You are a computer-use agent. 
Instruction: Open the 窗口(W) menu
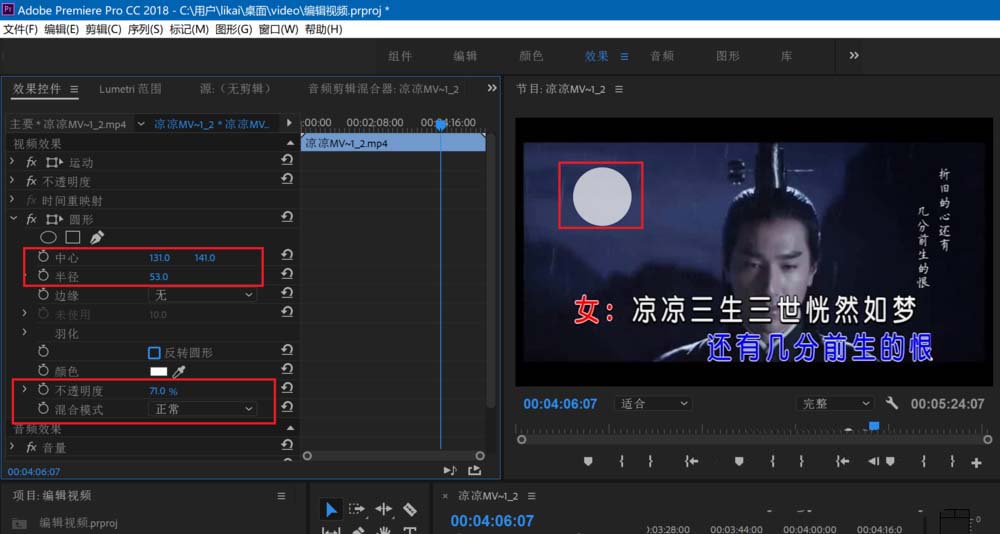(278, 29)
